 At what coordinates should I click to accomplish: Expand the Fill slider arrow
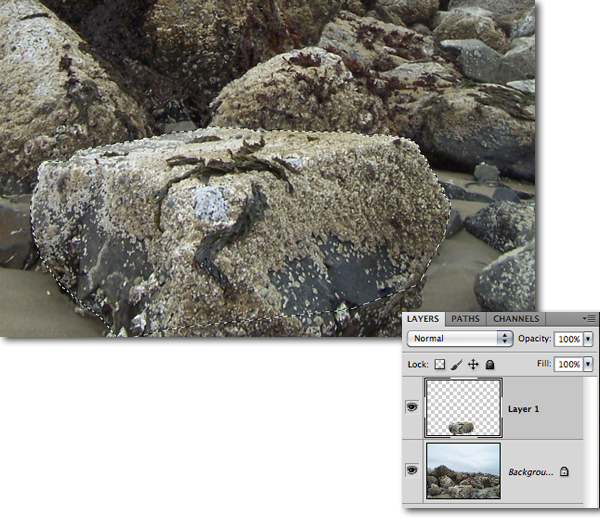click(588, 364)
